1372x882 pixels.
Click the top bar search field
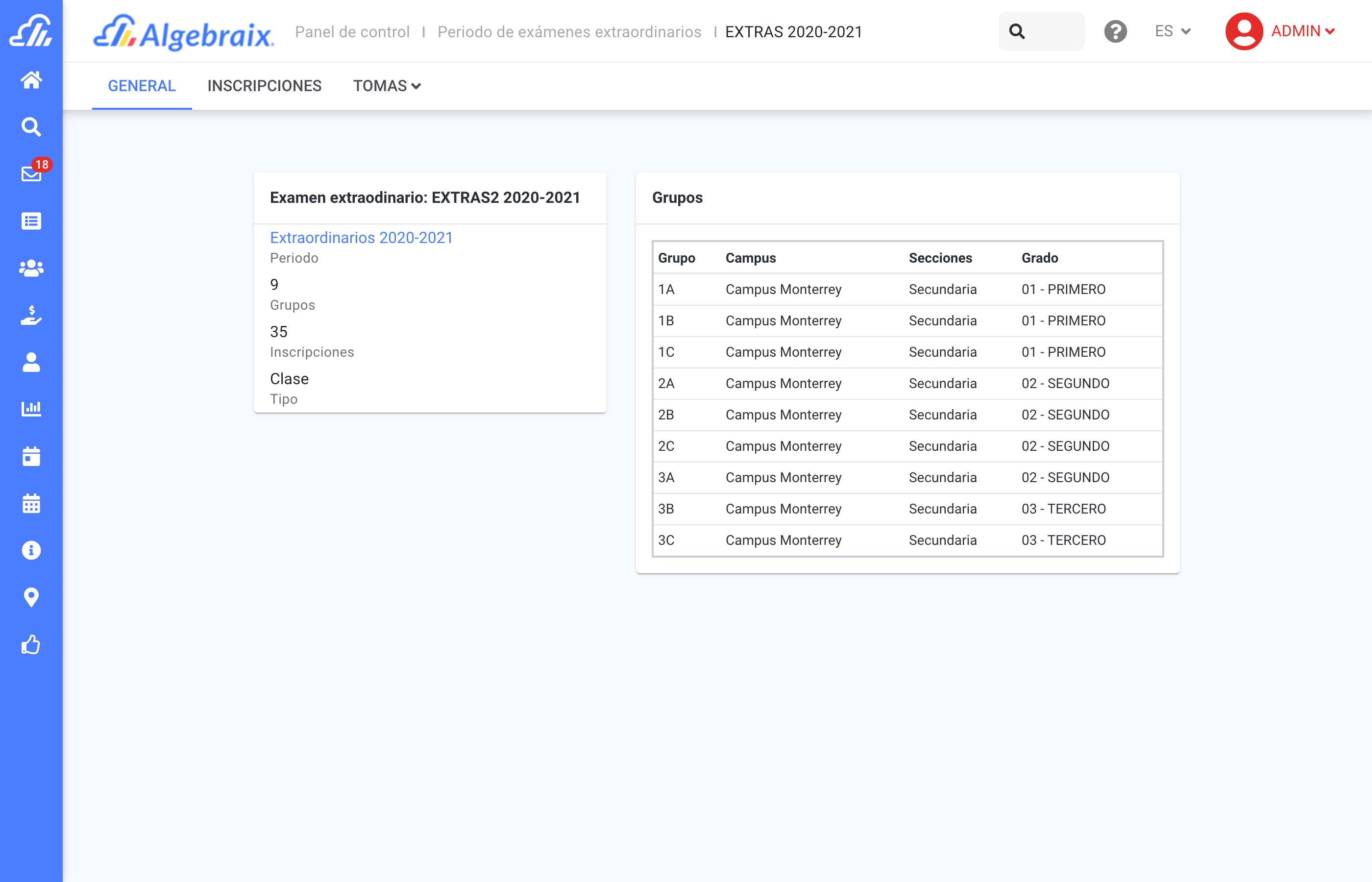1040,31
